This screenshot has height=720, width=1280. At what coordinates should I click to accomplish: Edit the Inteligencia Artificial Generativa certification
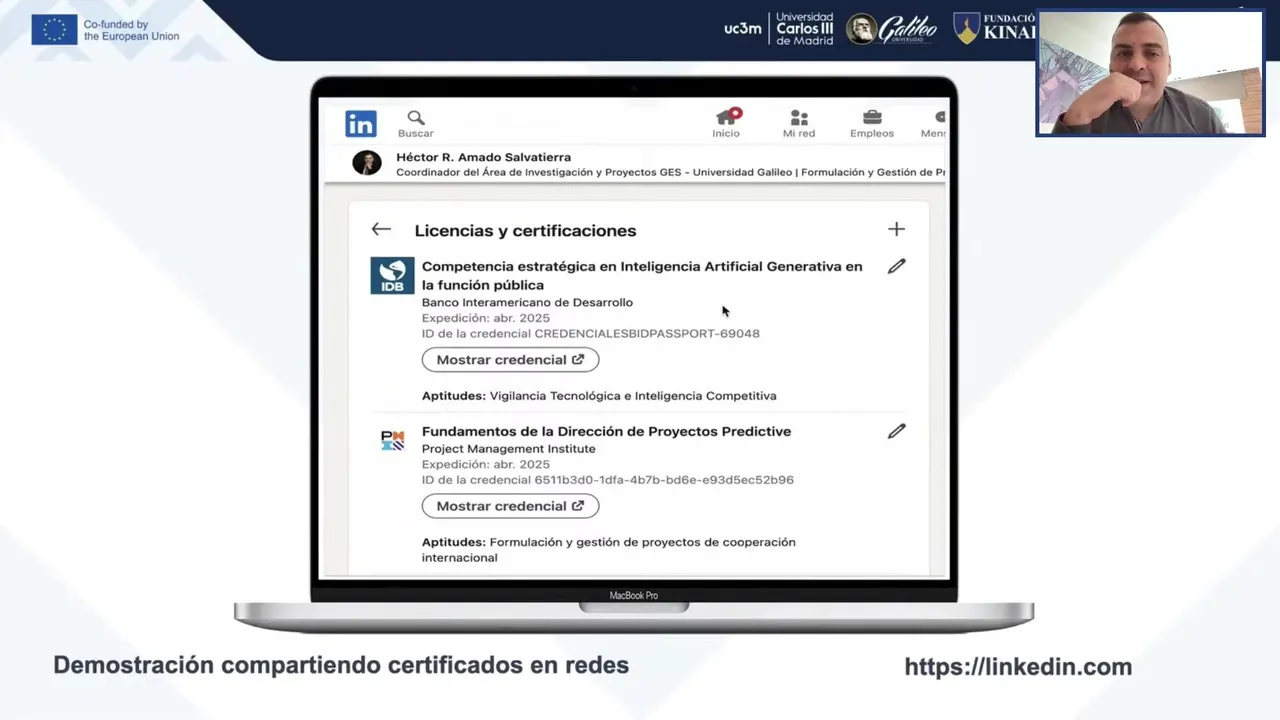click(896, 266)
